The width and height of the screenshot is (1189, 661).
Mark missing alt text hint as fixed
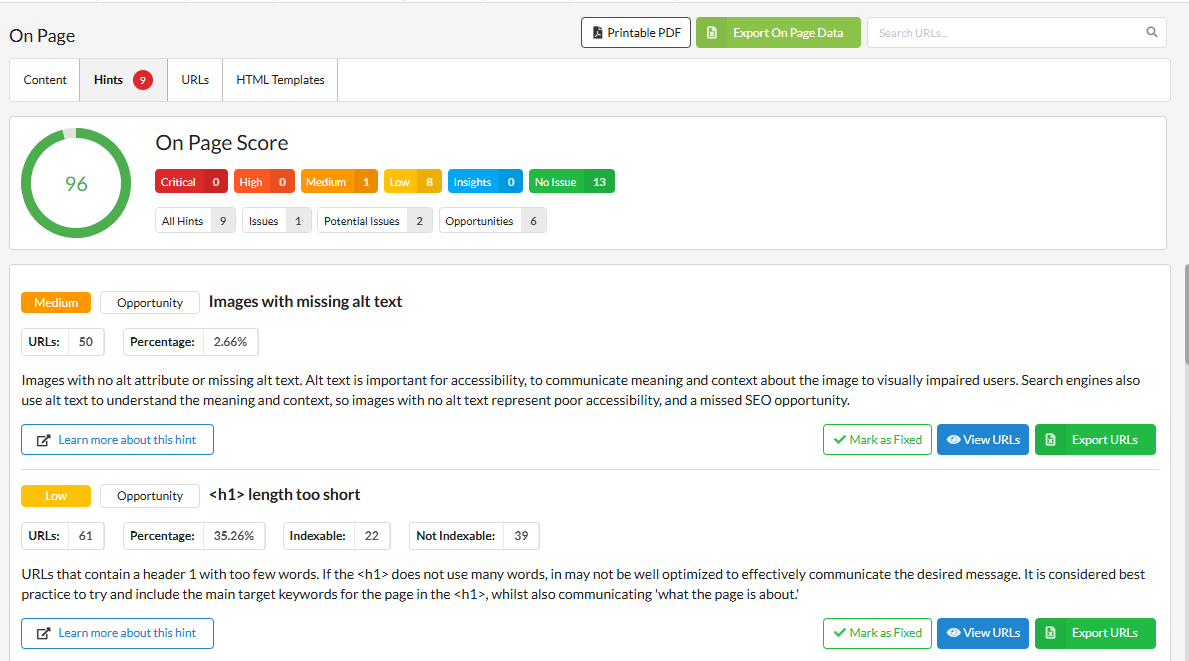pyautogui.click(x=877, y=440)
